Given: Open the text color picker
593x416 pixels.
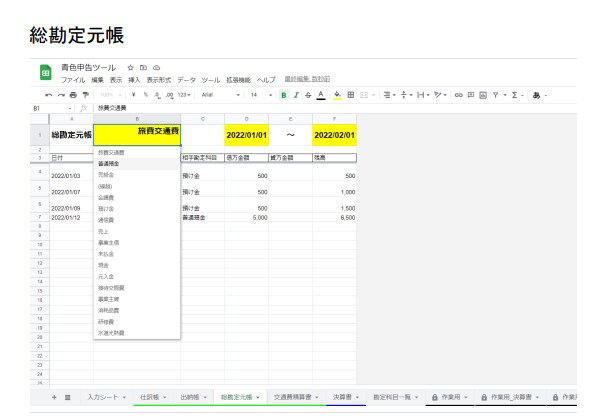Looking at the screenshot, I should [x=321, y=95].
